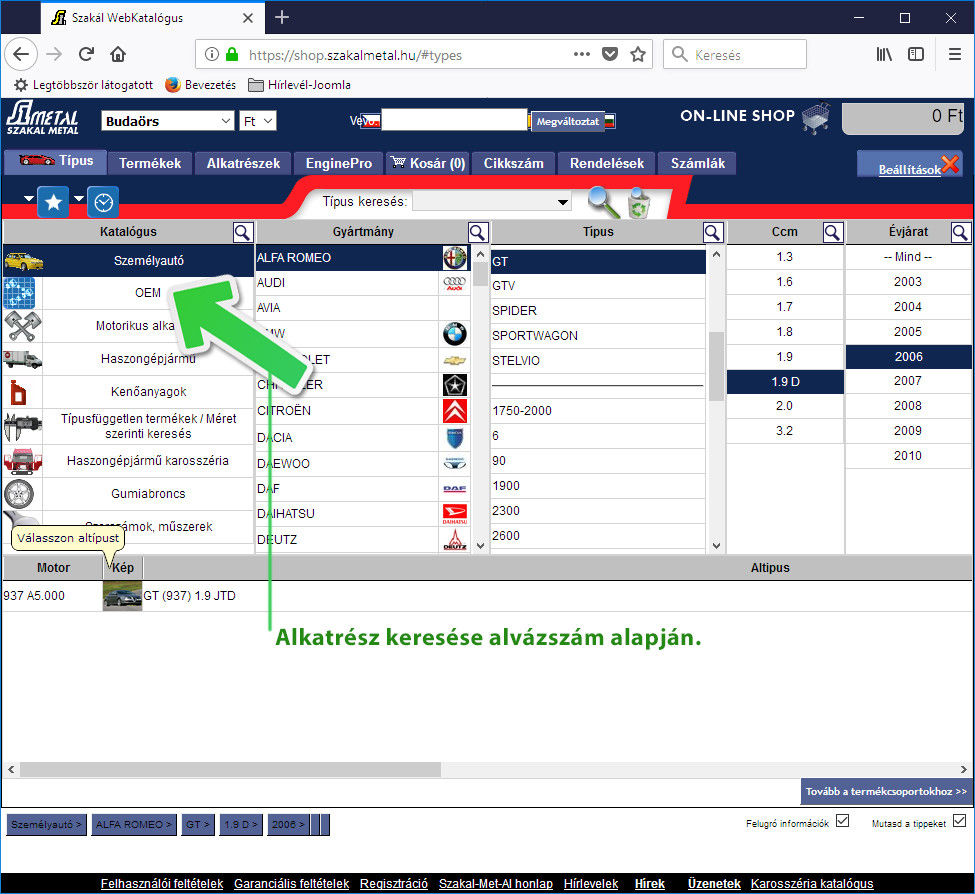Open search in the Évjárat column header
The width and height of the screenshot is (975, 894).
click(960, 233)
